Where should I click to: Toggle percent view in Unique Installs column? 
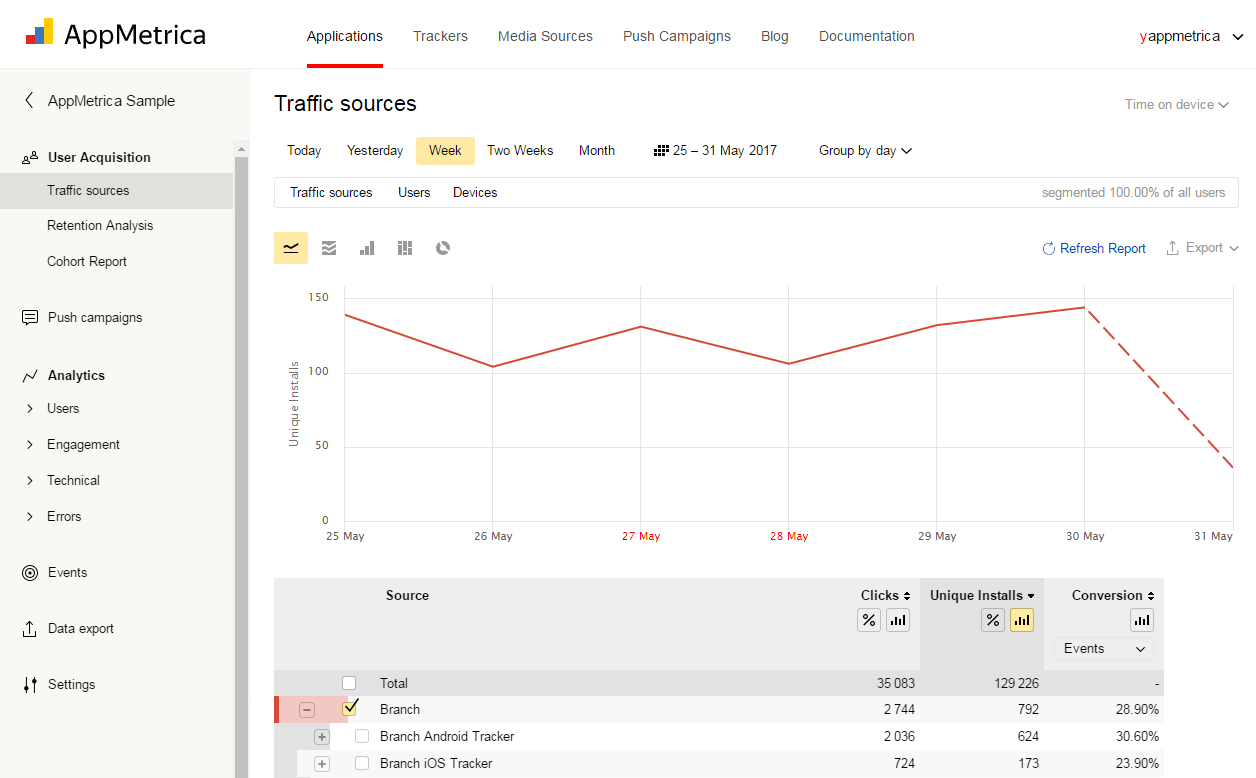993,620
